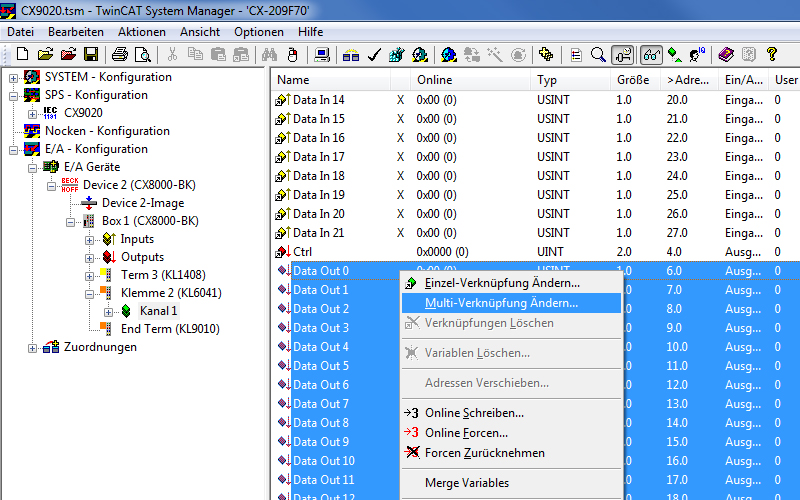Click the magnifying glass zoom icon
The height and width of the screenshot is (500, 800).
598,54
